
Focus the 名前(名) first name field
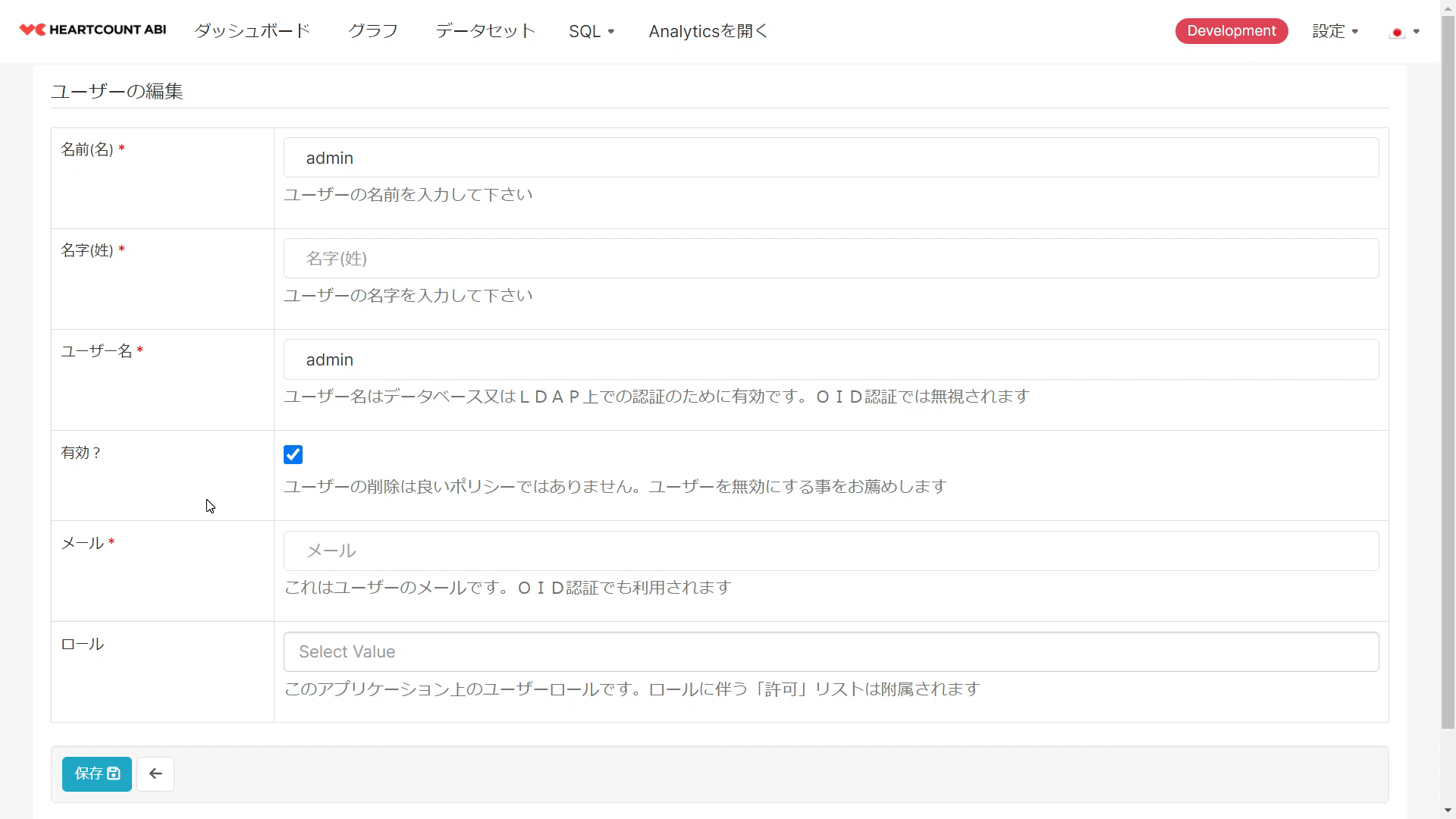pyautogui.click(x=830, y=158)
